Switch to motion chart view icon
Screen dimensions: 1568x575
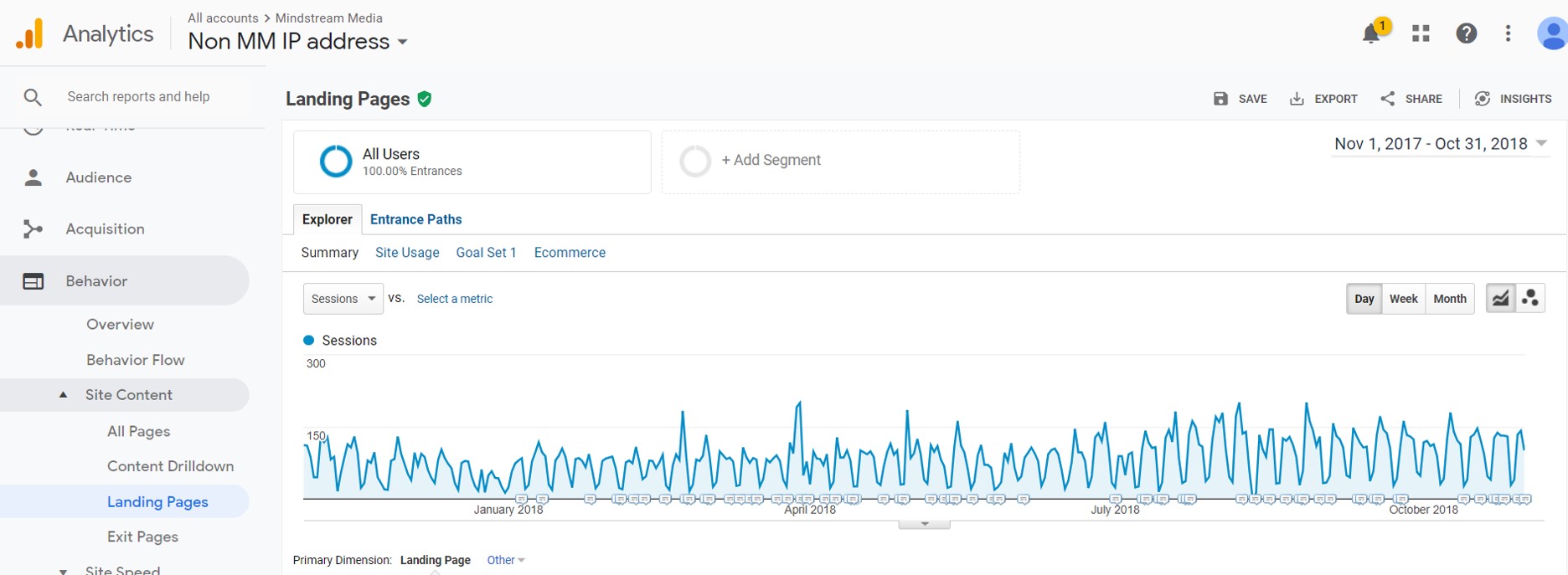click(x=1530, y=298)
